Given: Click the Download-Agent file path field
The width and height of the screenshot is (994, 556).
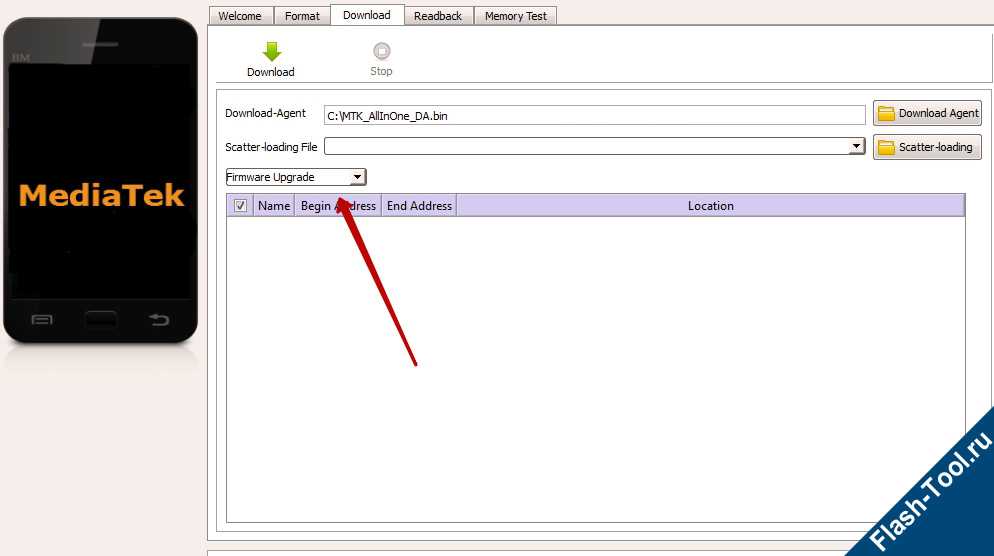Looking at the screenshot, I should pos(594,116).
